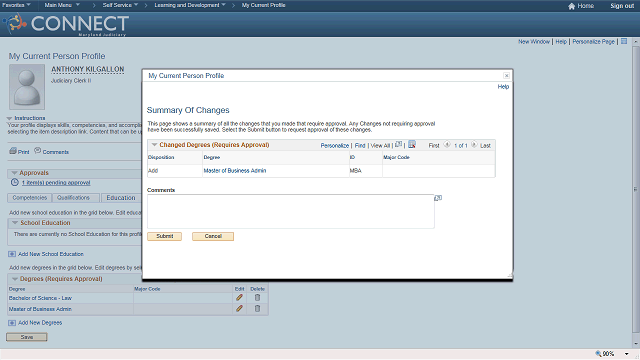Collapse the School Education section
Image resolution: width=640 pixels, height=360 pixels.
[x=15, y=222]
